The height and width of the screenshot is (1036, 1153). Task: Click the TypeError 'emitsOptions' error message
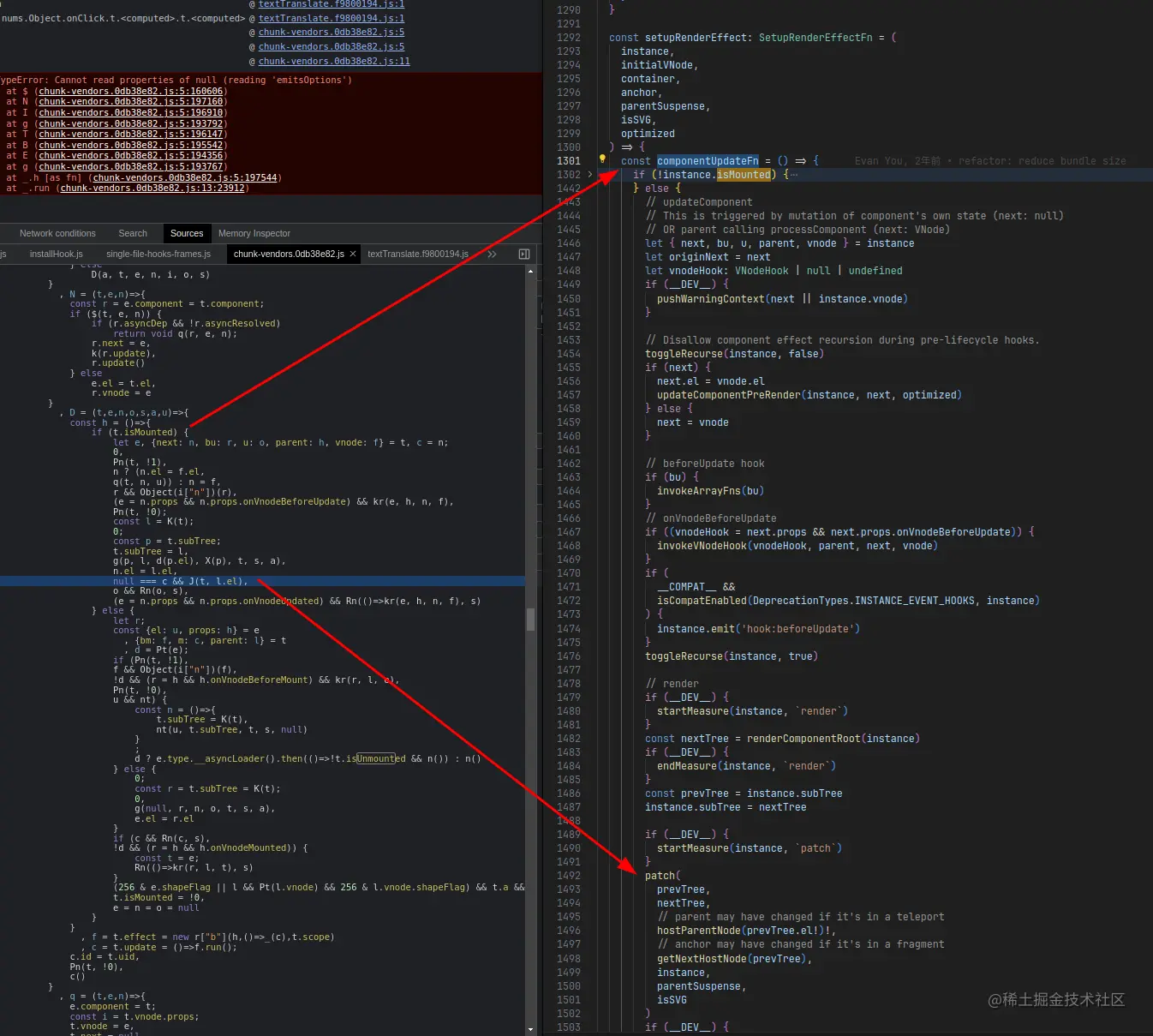[176, 80]
